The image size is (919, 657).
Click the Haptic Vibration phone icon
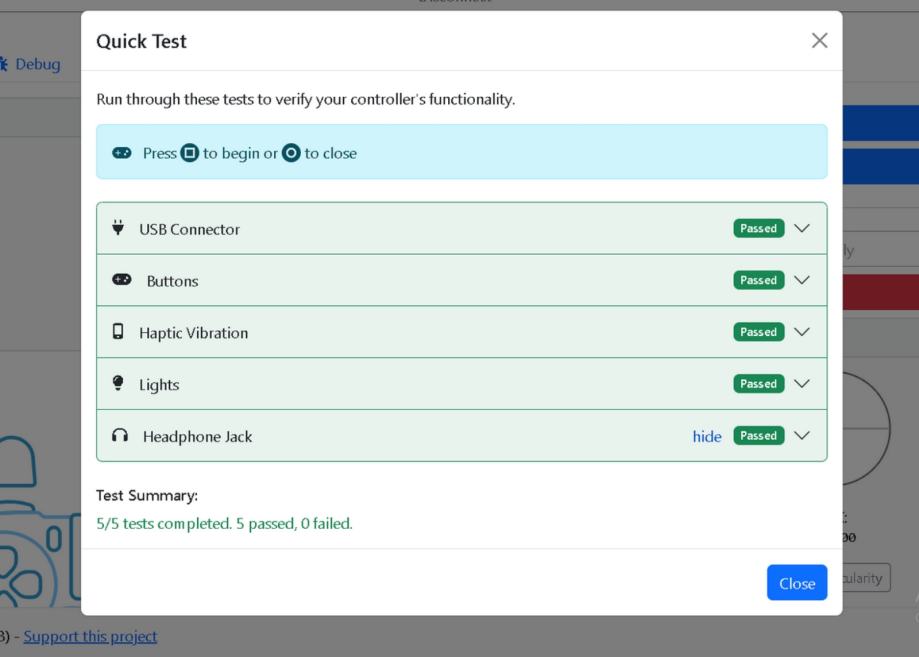[x=119, y=332]
